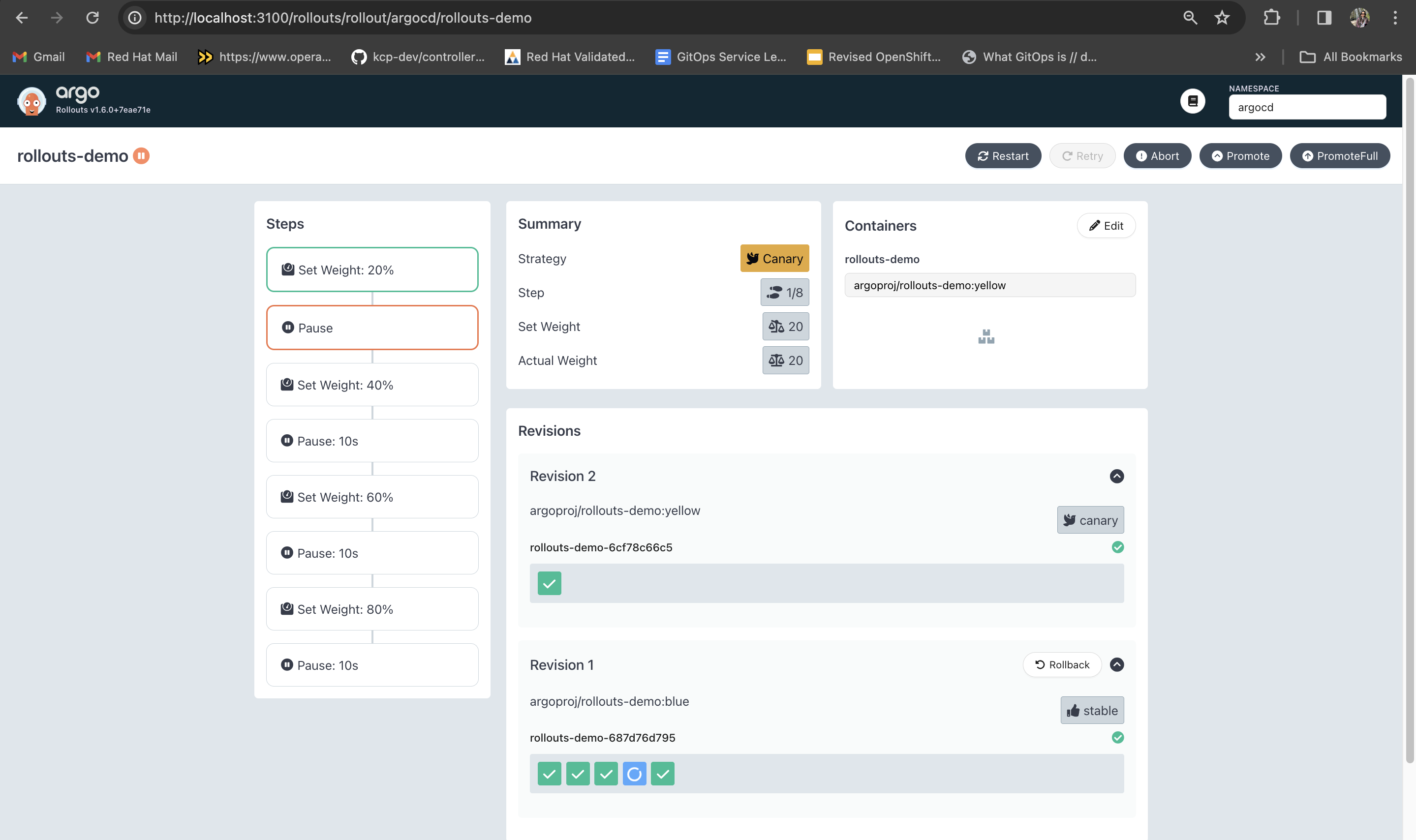Image resolution: width=1416 pixels, height=840 pixels.
Task: Click the Abort button
Action: (x=1157, y=156)
